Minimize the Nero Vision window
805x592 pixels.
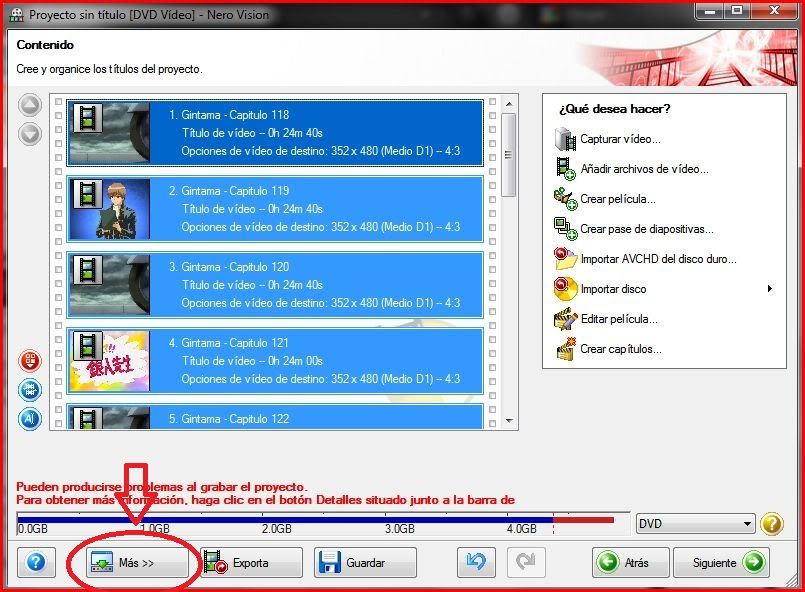click(710, 10)
